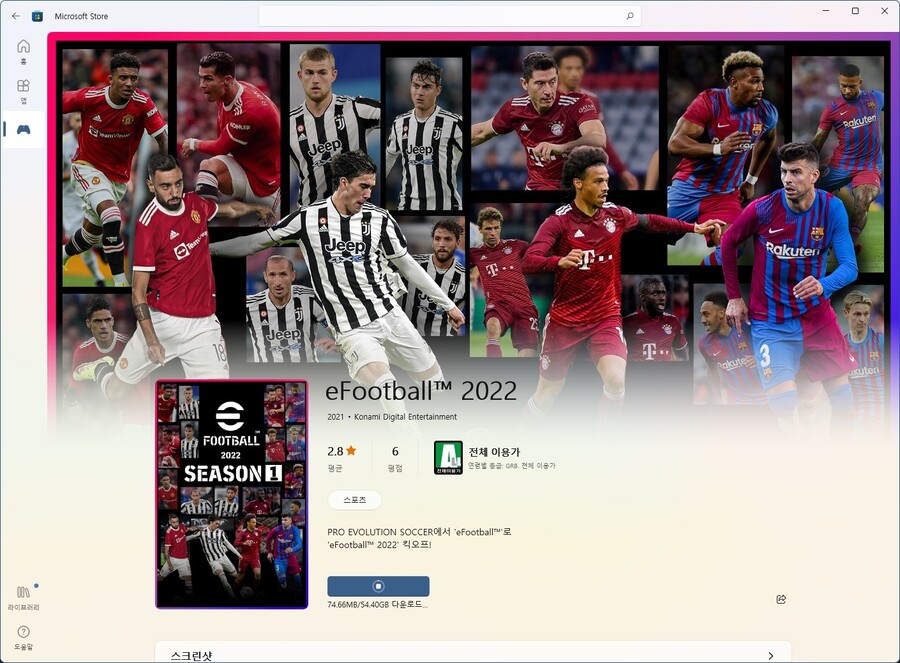Share the eFootball 2022 page

(781, 599)
